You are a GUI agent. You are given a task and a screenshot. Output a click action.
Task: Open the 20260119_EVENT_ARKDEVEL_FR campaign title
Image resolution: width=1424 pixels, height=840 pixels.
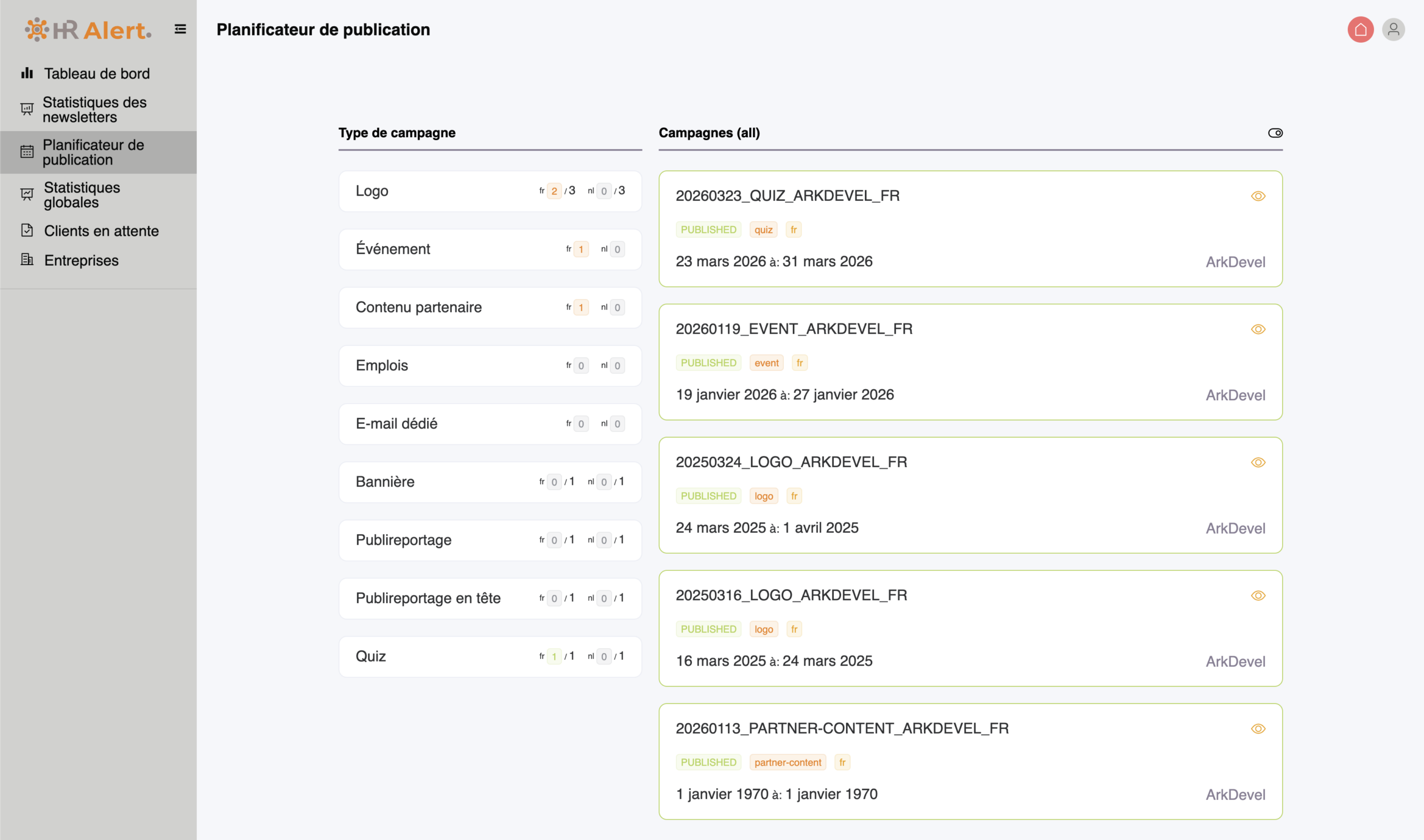(794, 329)
